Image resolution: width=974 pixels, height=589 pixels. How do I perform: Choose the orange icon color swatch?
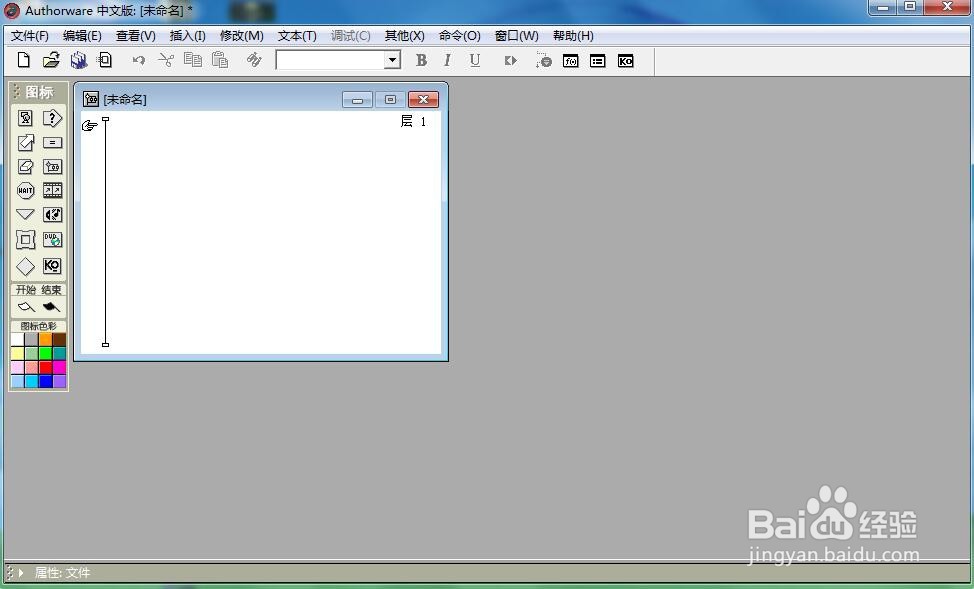[45, 340]
